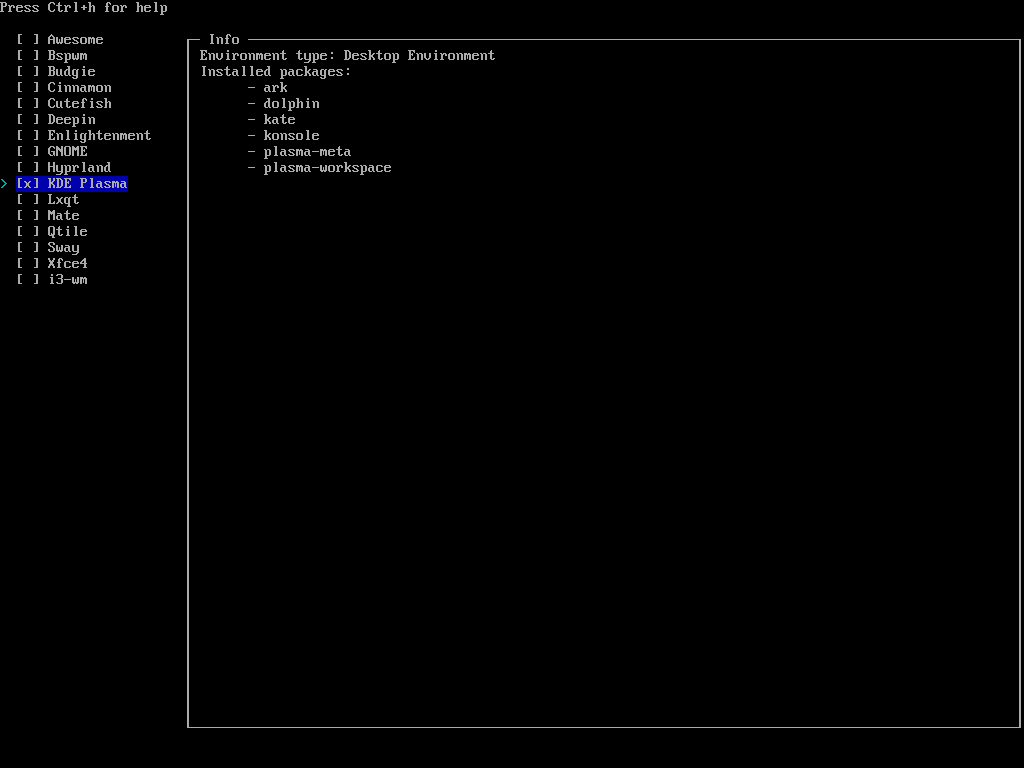Click the Info panel title

click(224, 40)
